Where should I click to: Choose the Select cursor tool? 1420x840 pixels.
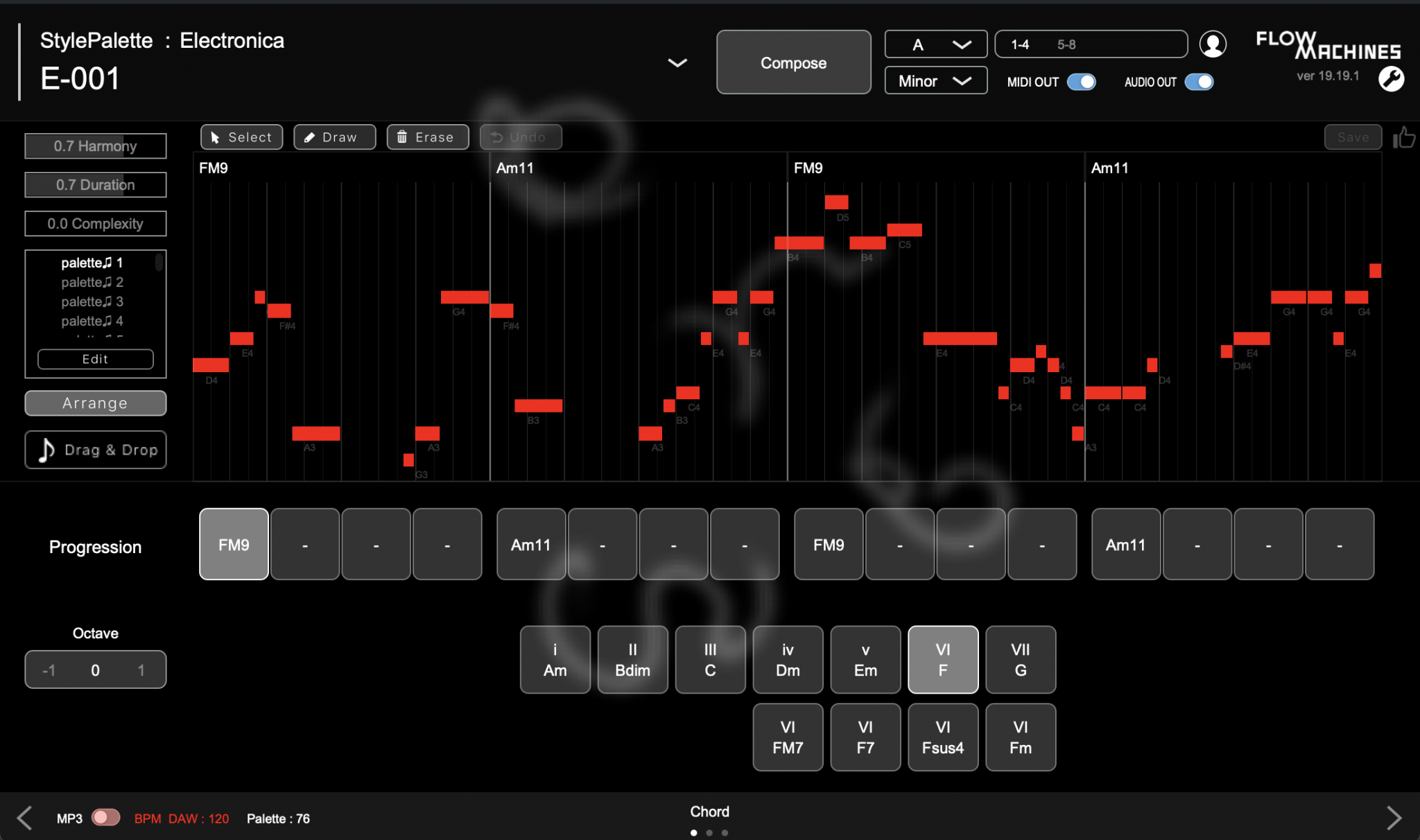241,137
